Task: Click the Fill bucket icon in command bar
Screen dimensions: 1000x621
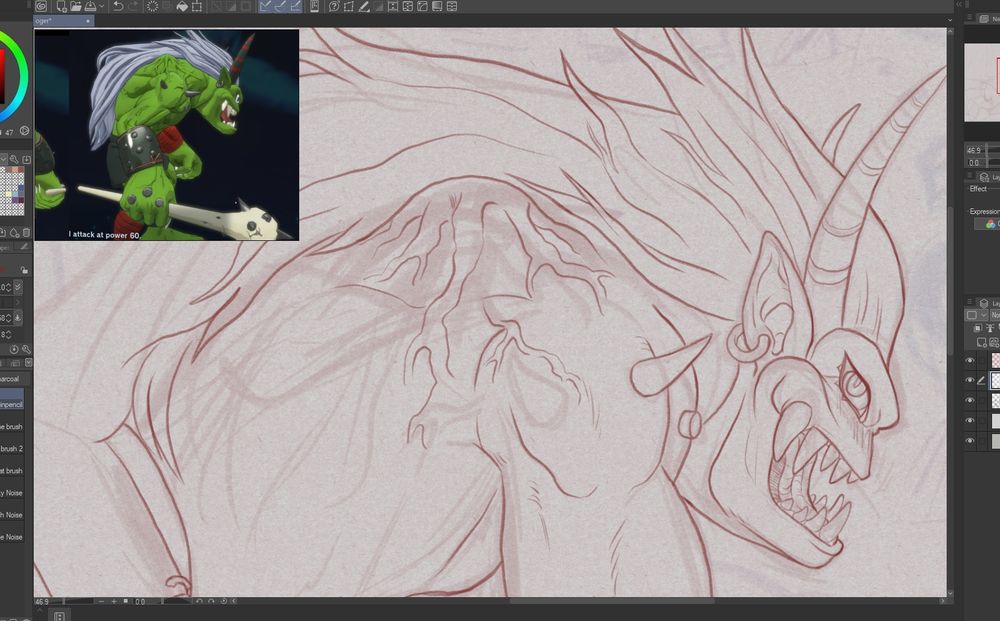Action: click(182, 6)
